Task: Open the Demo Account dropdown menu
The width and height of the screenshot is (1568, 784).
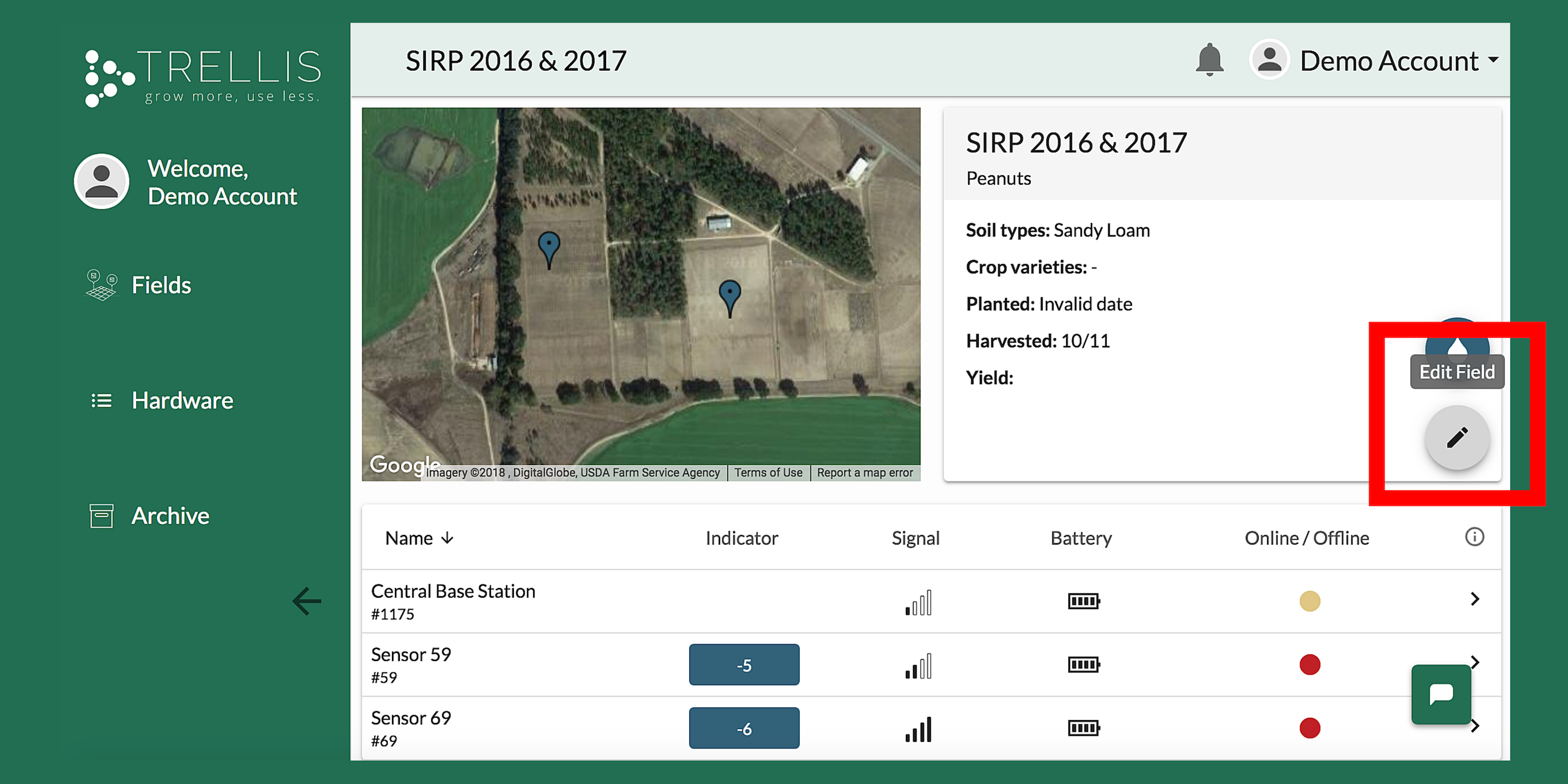Action: pos(1389,61)
